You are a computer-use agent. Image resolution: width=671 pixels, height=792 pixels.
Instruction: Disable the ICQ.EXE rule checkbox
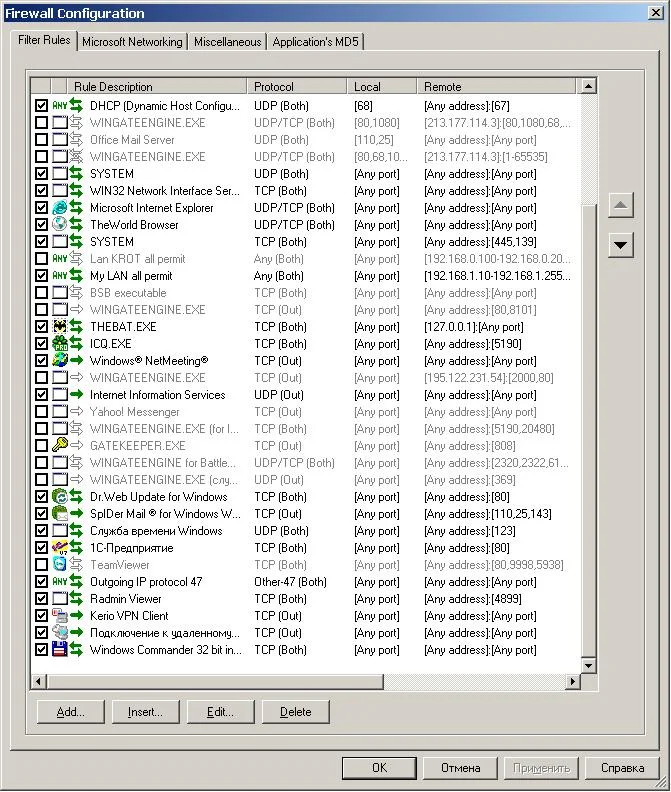[41, 343]
